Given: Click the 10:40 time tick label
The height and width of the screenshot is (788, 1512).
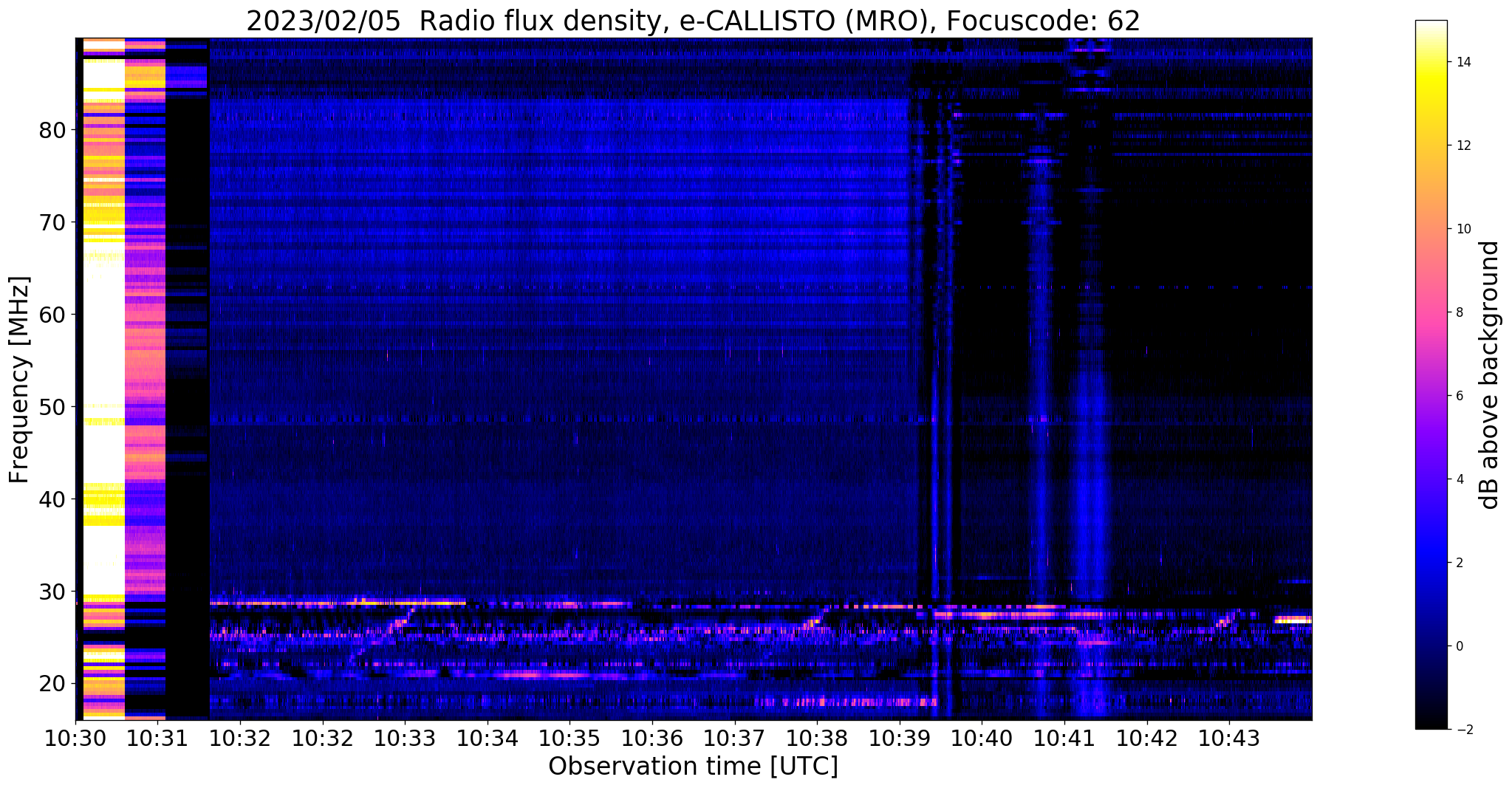Looking at the screenshot, I should pyautogui.click(x=982, y=738).
